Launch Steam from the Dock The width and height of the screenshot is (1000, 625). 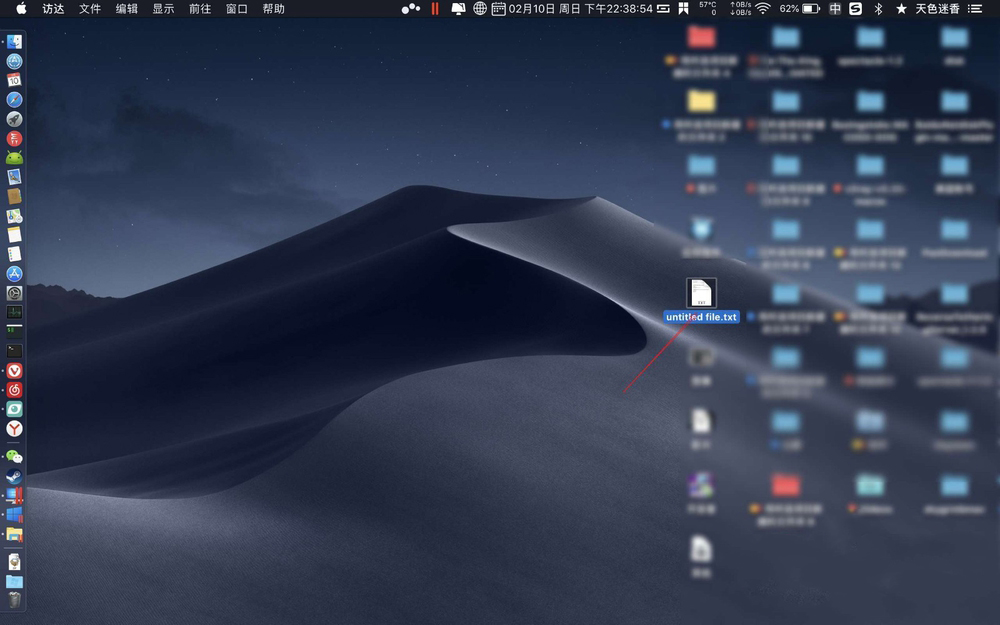[x=14, y=476]
